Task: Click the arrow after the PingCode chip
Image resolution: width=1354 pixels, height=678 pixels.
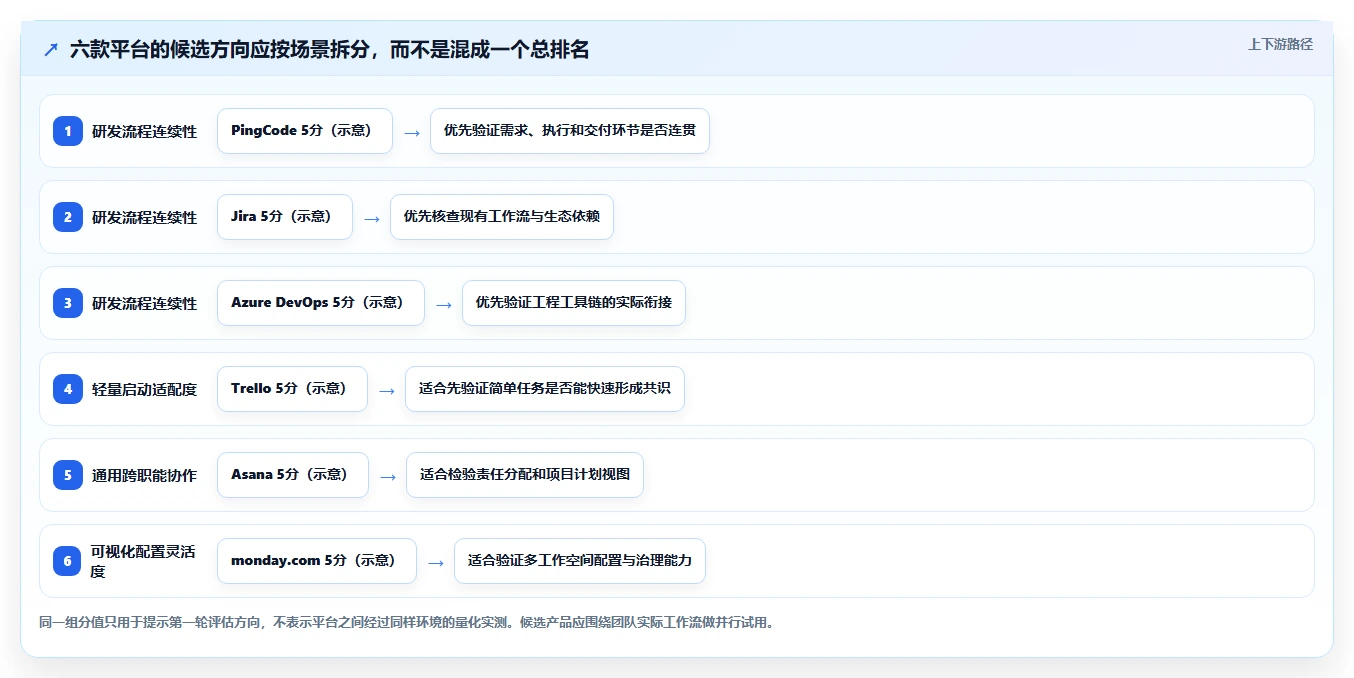Action: pos(412,132)
